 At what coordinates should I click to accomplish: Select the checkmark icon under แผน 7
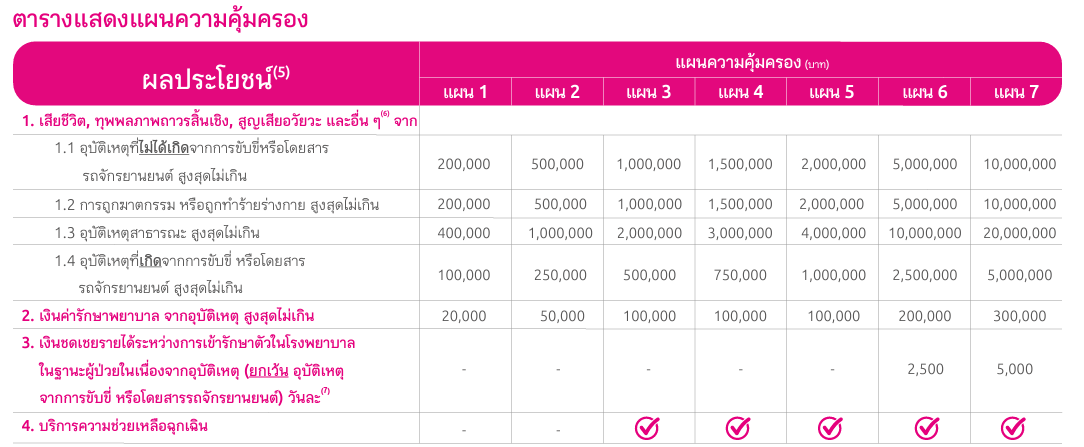(1014, 428)
